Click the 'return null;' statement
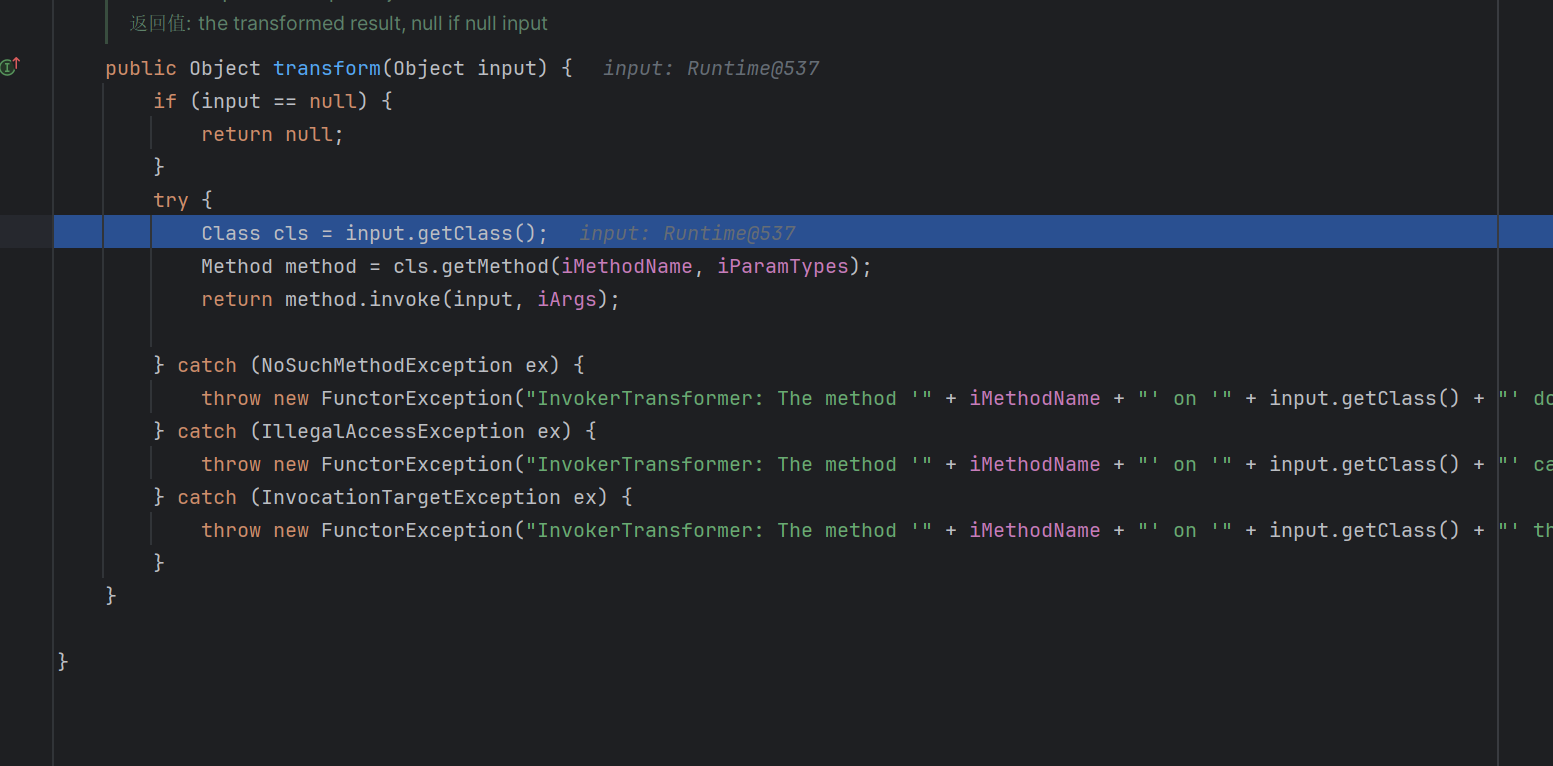The width and height of the screenshot is (1553, 766). click(272, 134)
